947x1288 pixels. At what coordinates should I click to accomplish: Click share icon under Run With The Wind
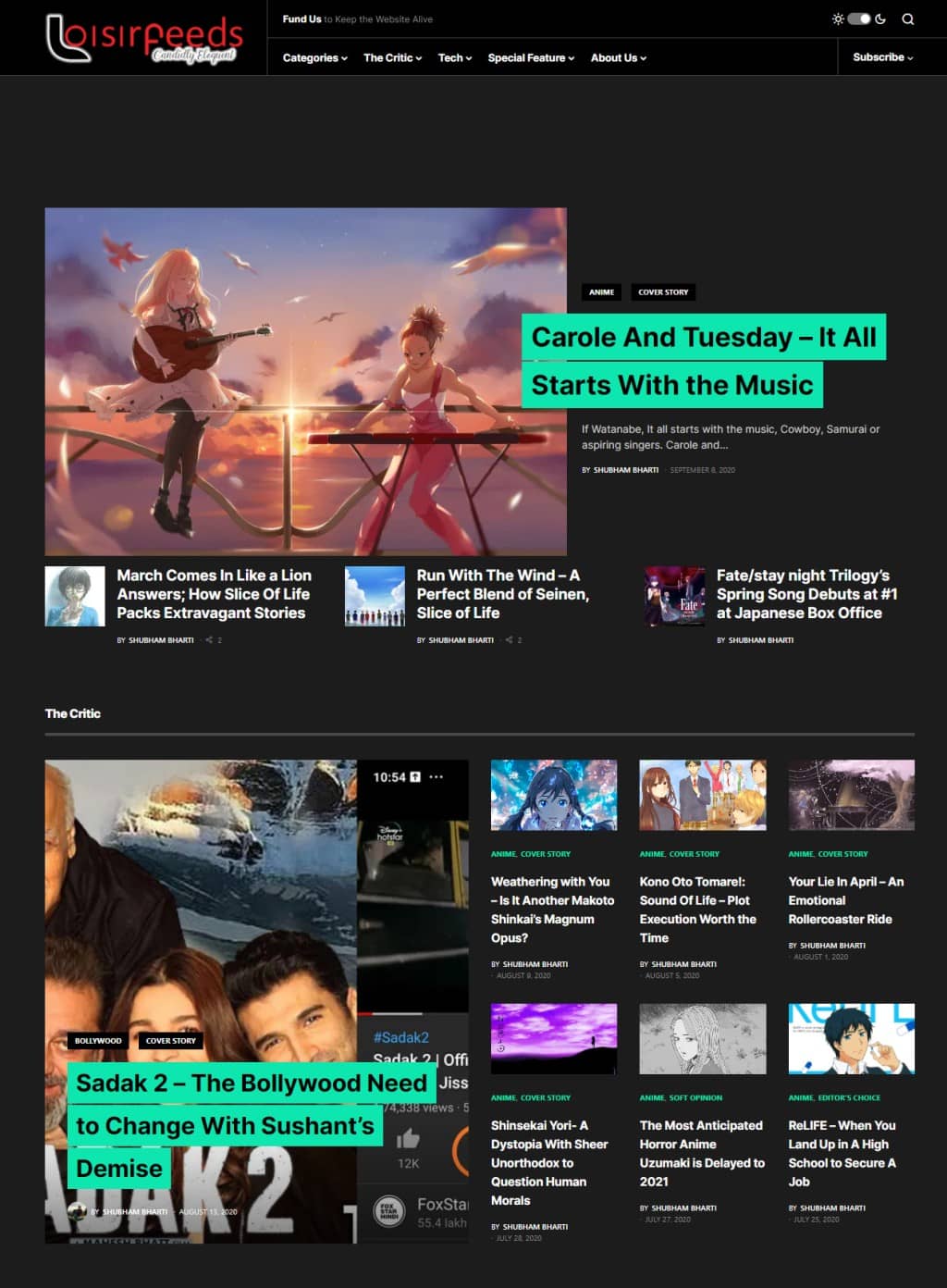tap(510, 640)
